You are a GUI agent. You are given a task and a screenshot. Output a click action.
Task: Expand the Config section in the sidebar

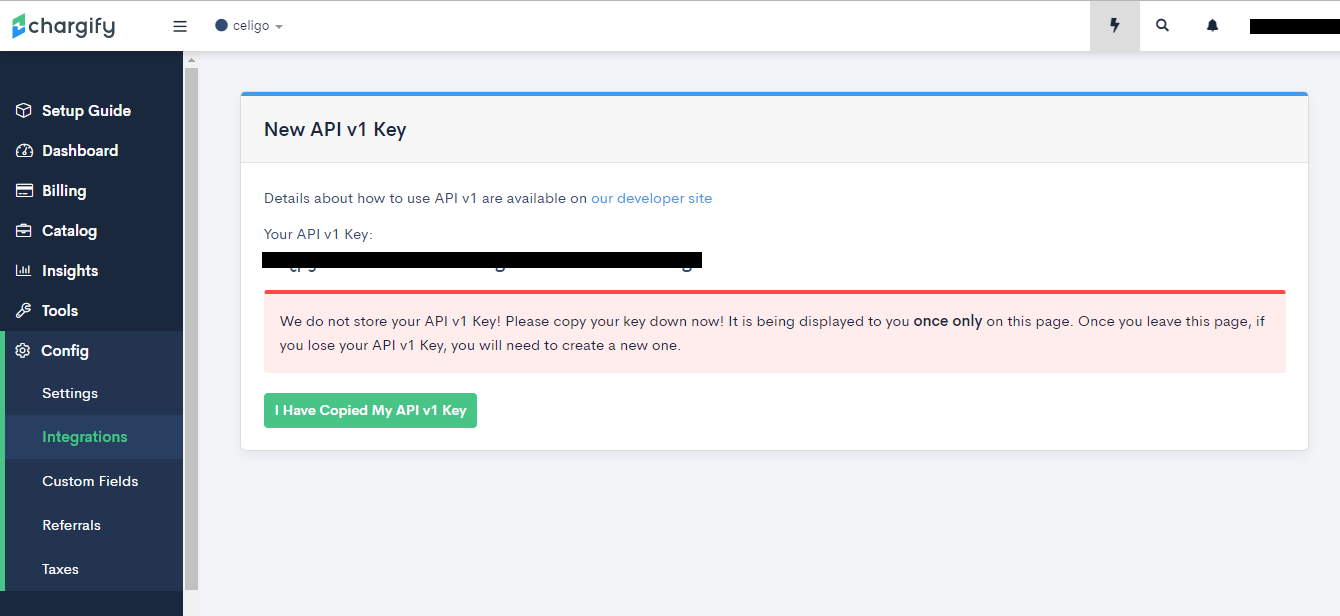[66, 350]
